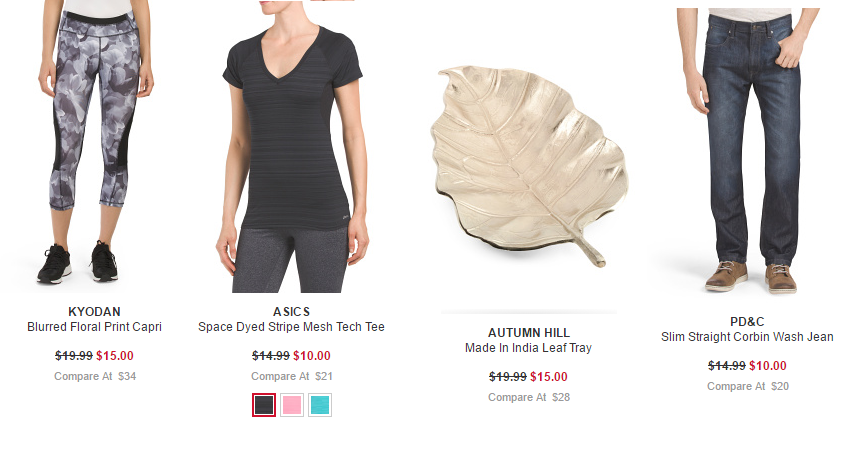Click the $15.00 sale price for Kyodan capri
Image resolution: width=858 pixels, height=450 pixels.
[x=115, y=356]
